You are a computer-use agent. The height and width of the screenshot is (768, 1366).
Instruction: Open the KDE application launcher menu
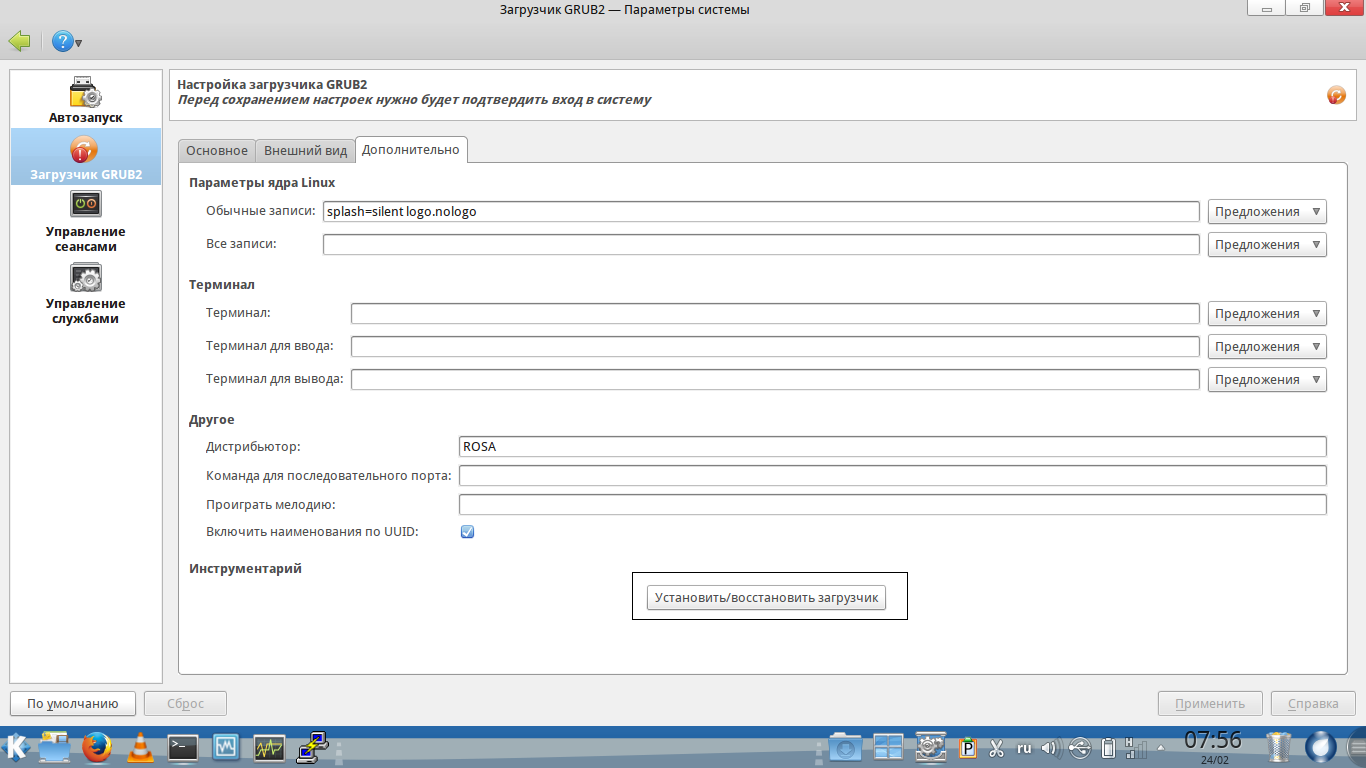click(x=17, y=747)
